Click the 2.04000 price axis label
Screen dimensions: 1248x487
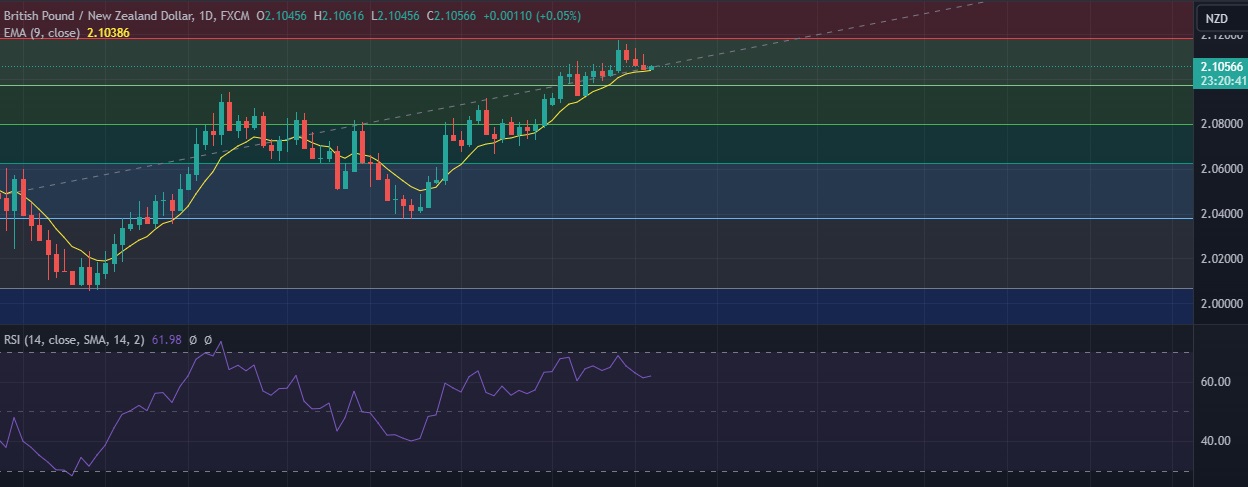(1222, 214)
